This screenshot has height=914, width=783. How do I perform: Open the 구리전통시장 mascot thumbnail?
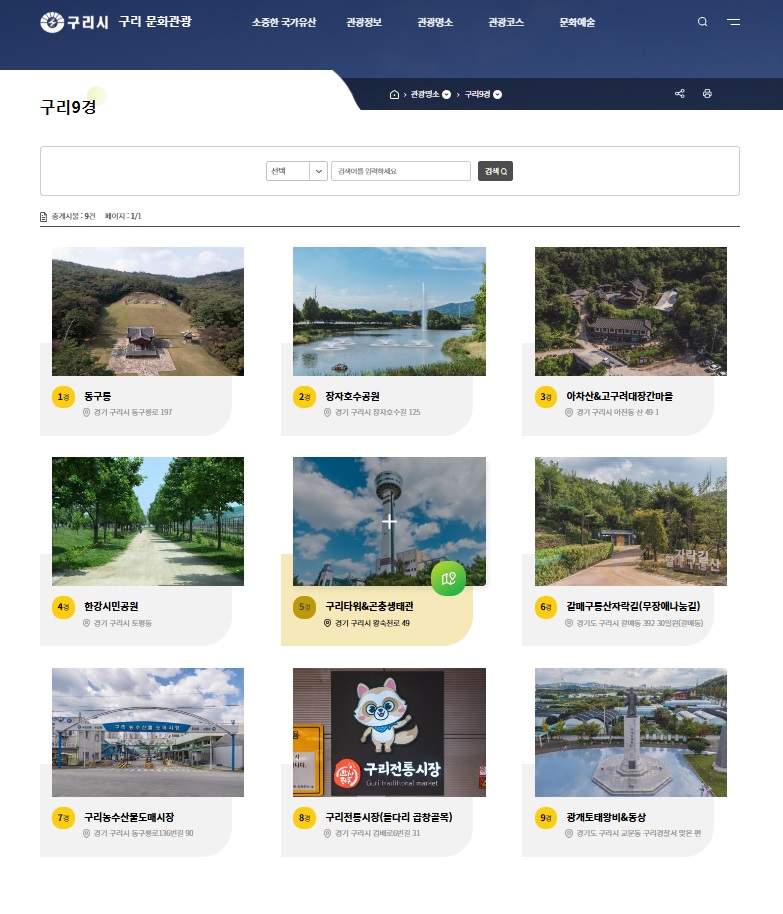389,732
